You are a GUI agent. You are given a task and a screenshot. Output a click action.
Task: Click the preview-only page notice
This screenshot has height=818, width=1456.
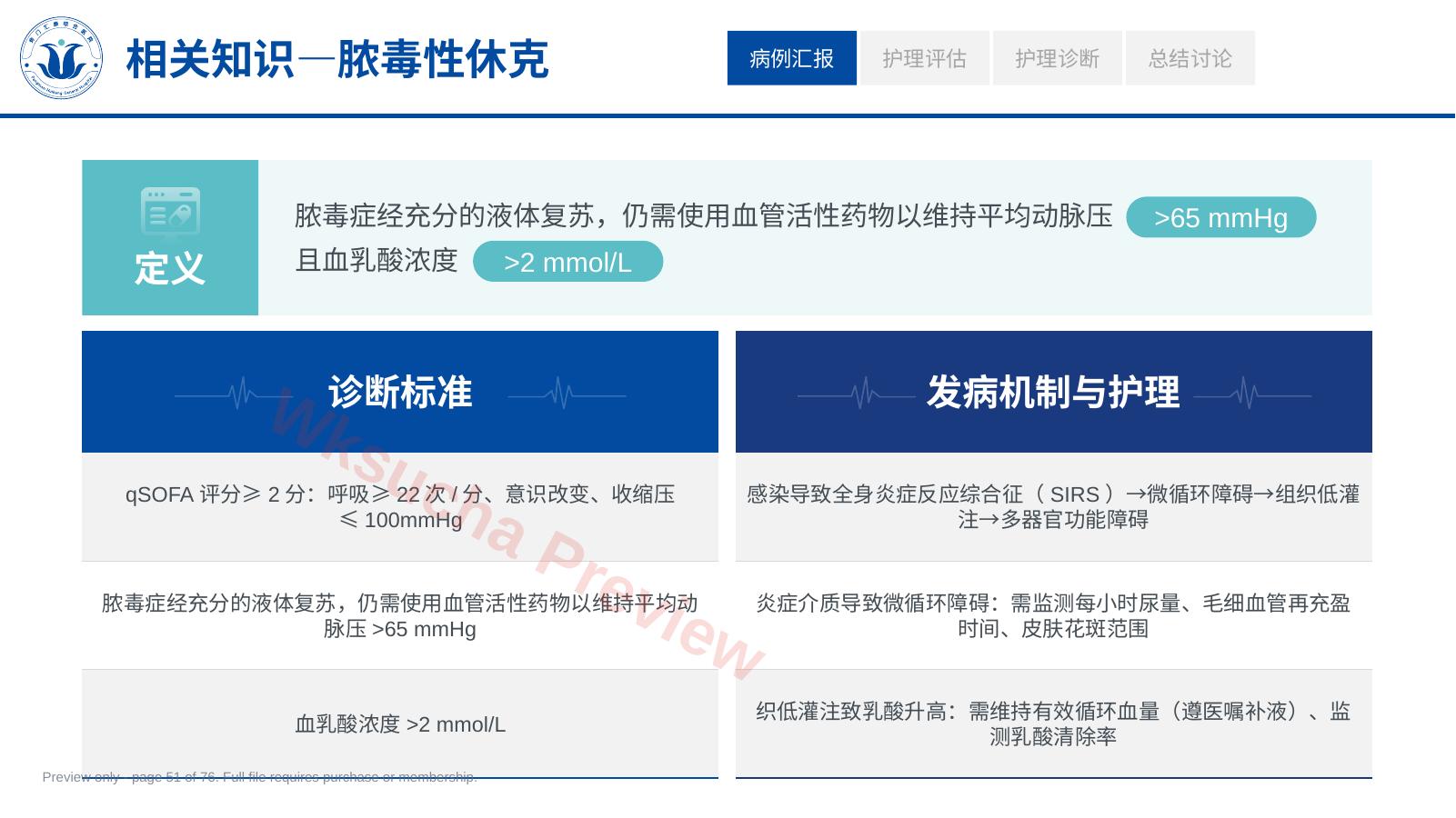260,777
